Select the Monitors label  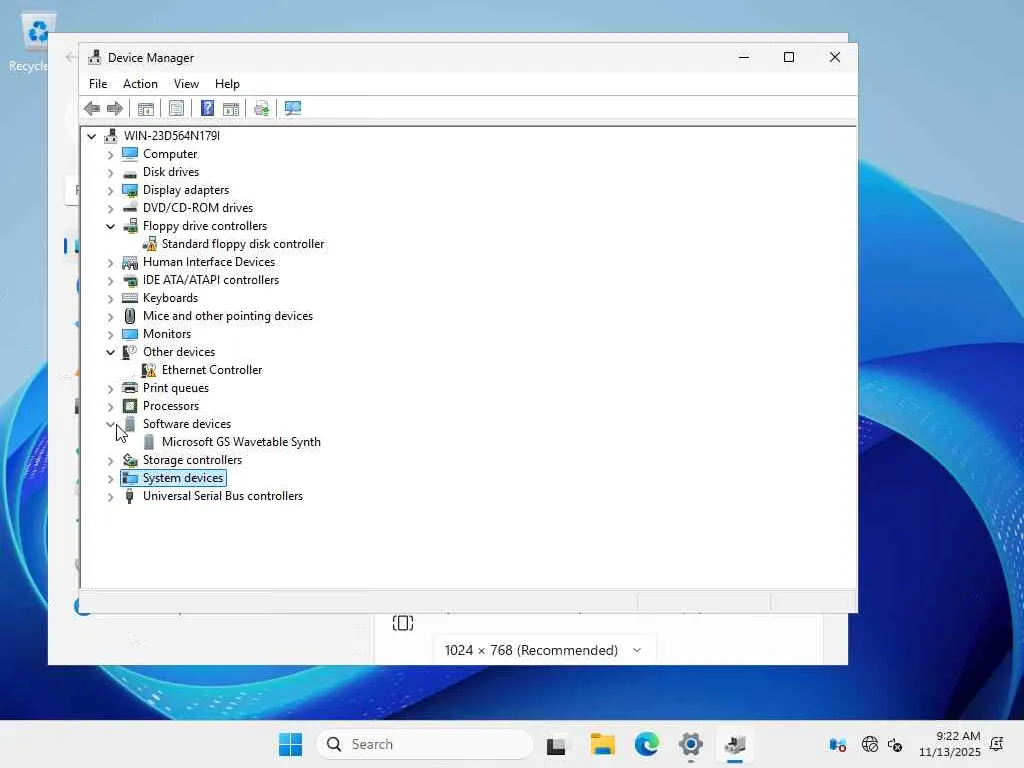click(x=167, y=334)
